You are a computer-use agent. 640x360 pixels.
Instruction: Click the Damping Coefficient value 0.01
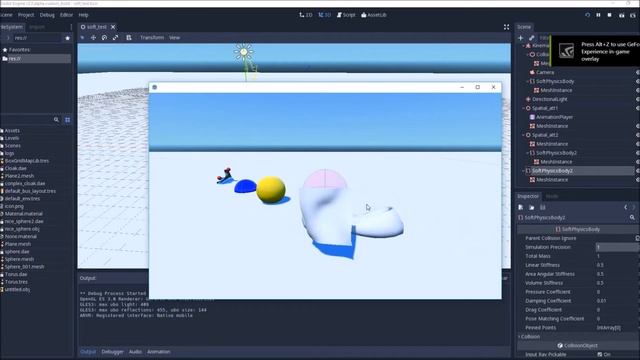601,301
